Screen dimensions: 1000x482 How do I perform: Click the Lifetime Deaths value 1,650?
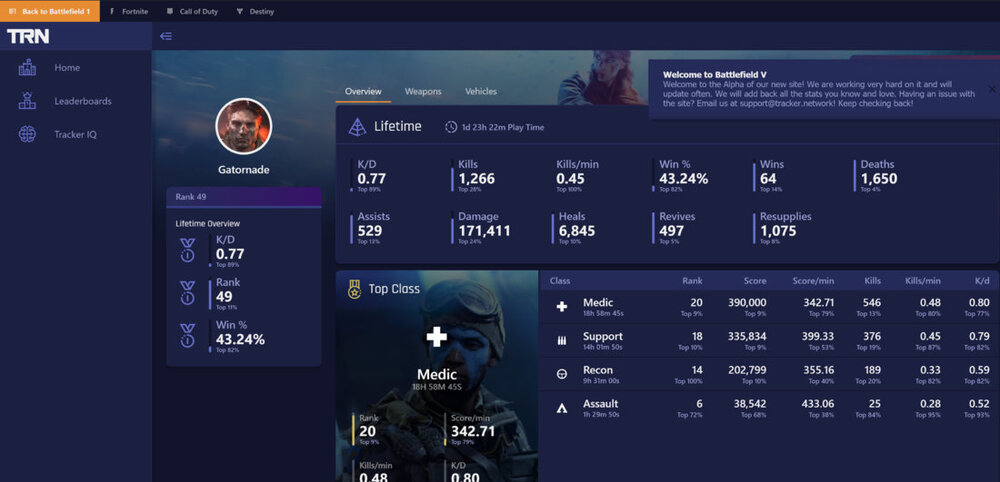tap(879, 179)
